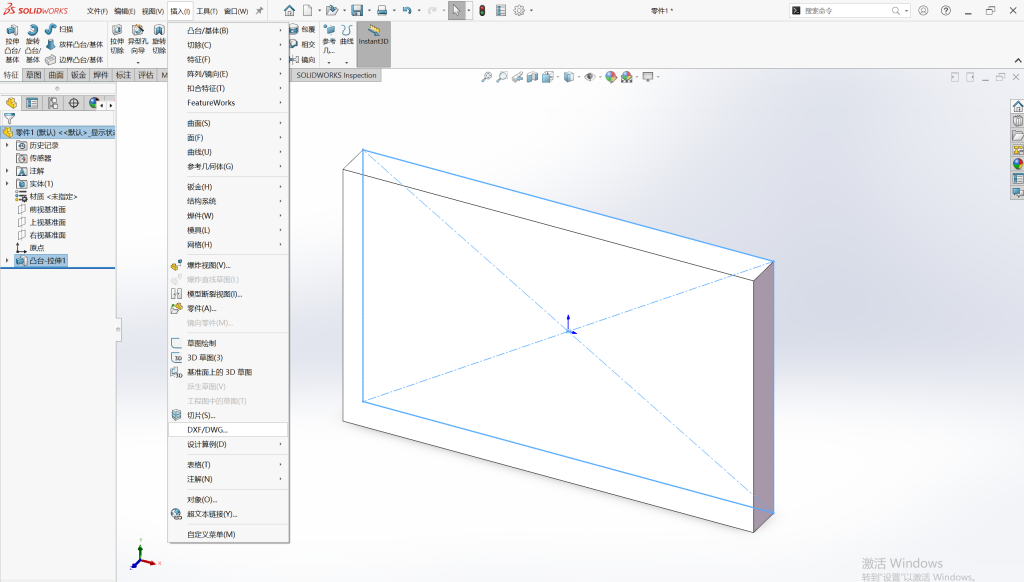Click the Revolved Boss/Base (旋转凸台/基体) icon

(x=33, y=31)
